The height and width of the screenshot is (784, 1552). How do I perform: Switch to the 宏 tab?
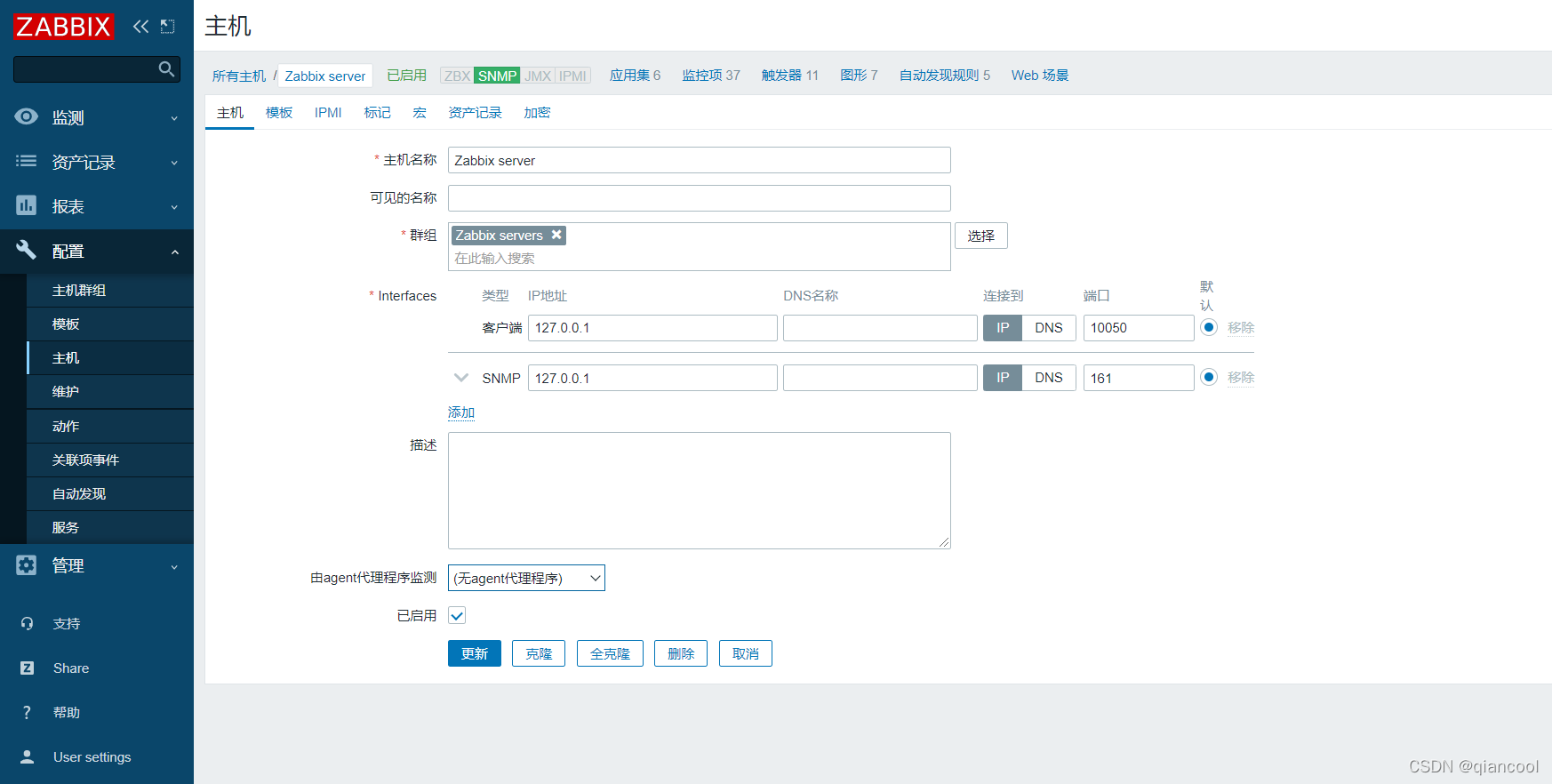[x=420, y=113]
